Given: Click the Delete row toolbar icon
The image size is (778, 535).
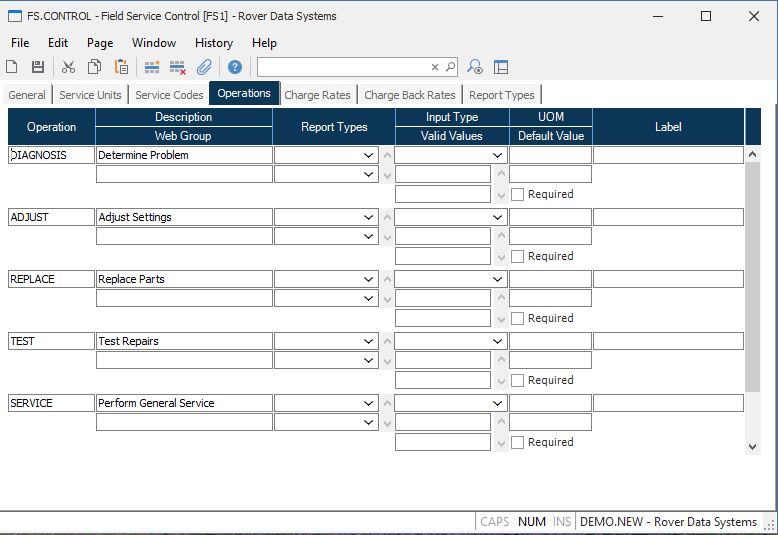Looking at the screenshot, I should point(178,67).
